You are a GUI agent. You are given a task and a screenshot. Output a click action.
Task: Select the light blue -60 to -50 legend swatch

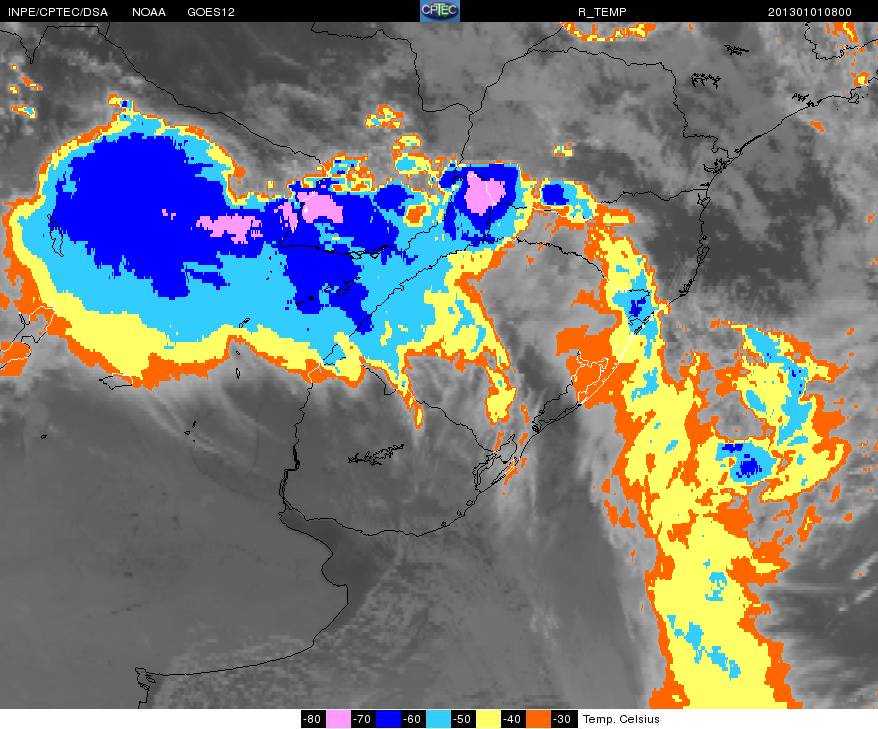pos(438,719)
